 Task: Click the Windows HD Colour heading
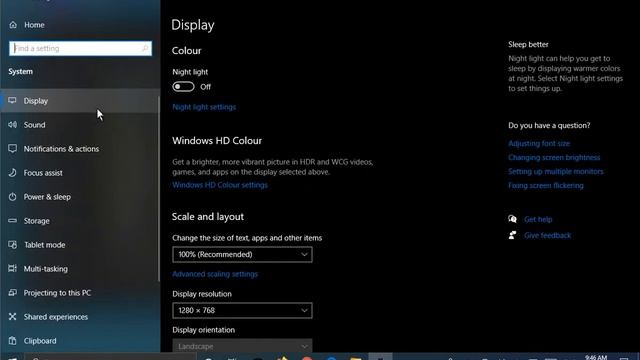217,141
